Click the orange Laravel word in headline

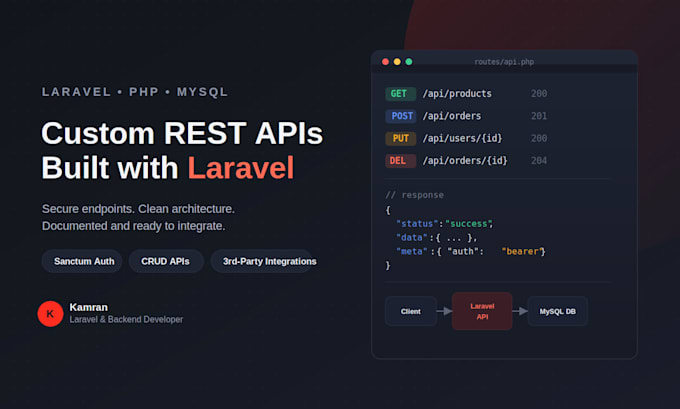click(x=241, y=168)
